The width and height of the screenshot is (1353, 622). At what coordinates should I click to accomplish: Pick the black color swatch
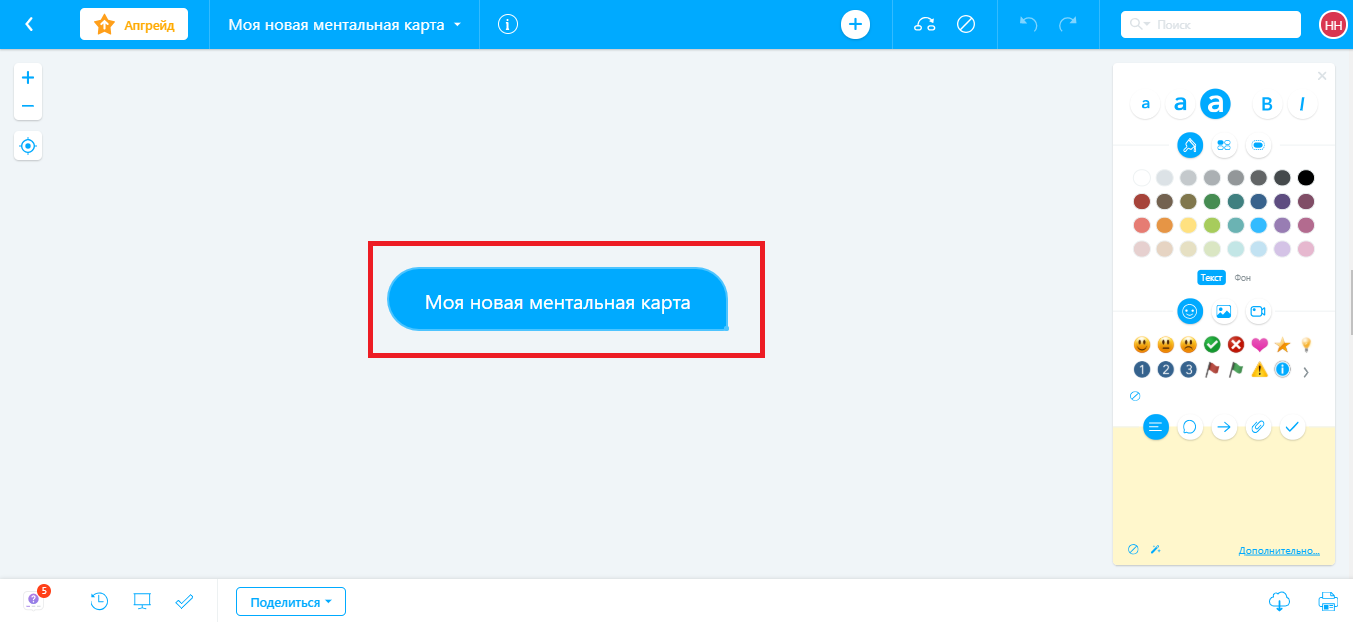(x=1305, y=178)
